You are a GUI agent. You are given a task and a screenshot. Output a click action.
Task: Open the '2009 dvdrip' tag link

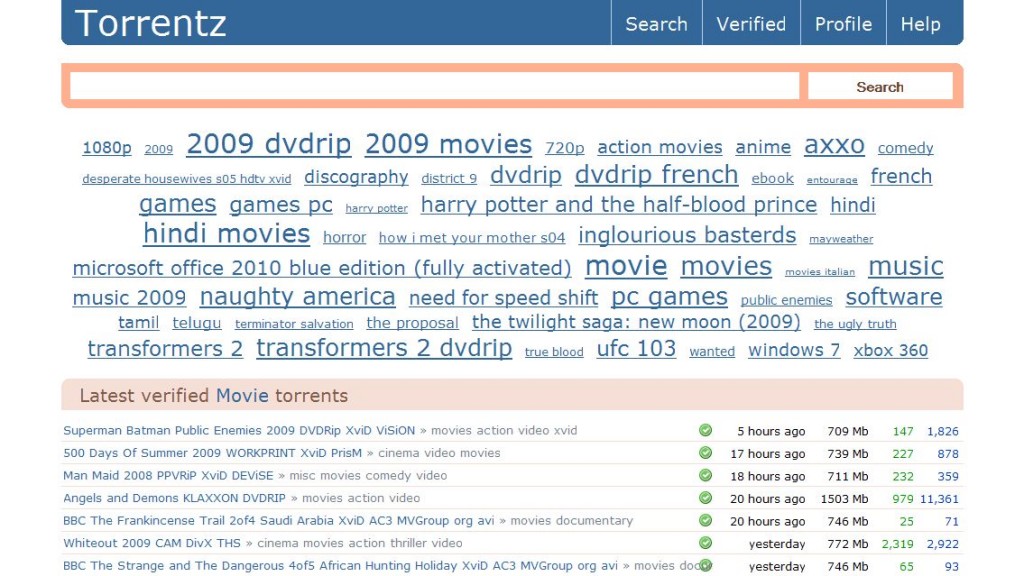click(x=268, y=144)
